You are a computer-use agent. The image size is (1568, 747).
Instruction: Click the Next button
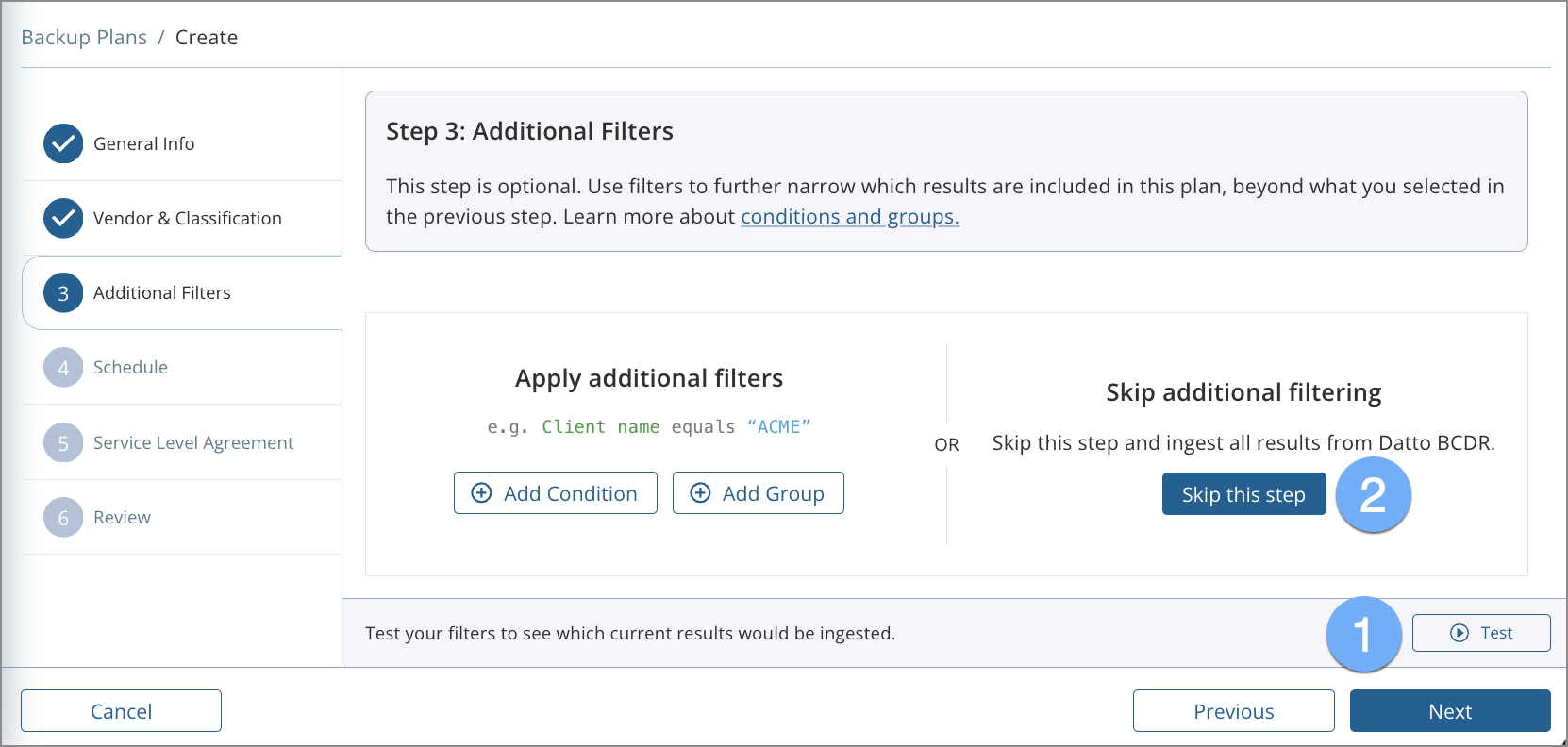click(x=1449, y=711)
